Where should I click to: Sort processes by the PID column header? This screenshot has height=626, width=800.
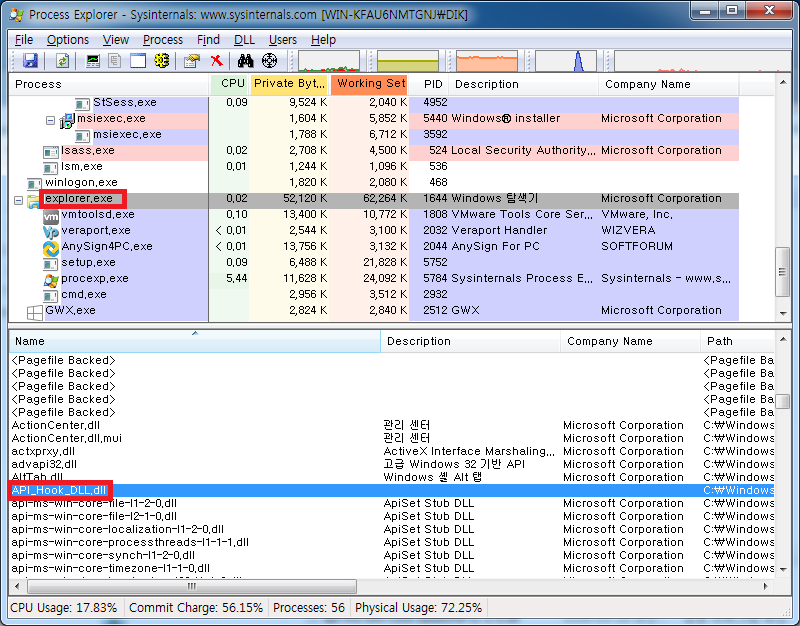pos(432,84)
